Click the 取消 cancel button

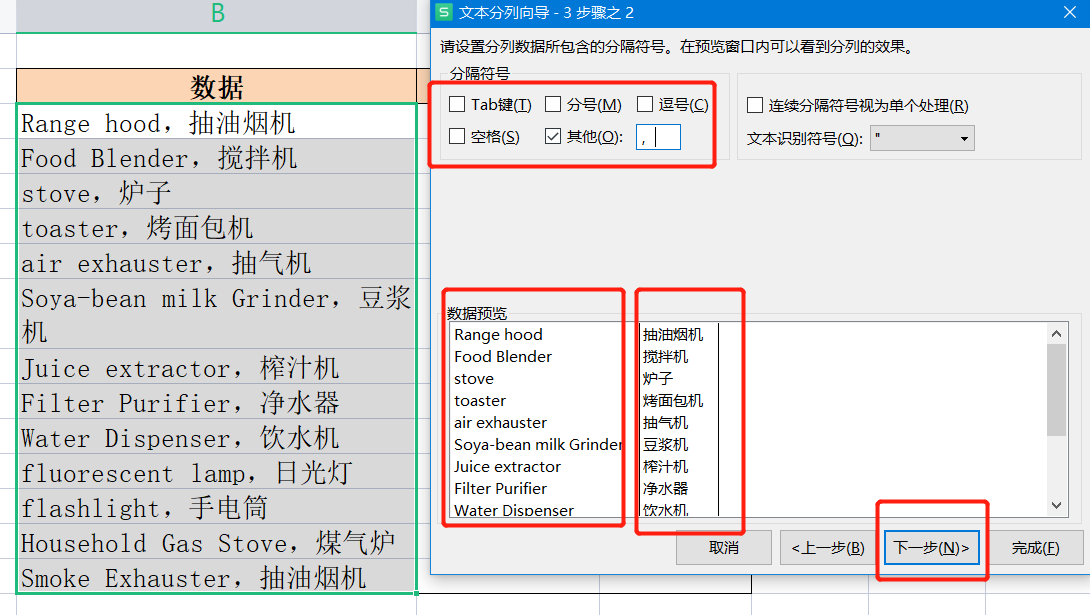pyautogui.click(x=724, y=548)
